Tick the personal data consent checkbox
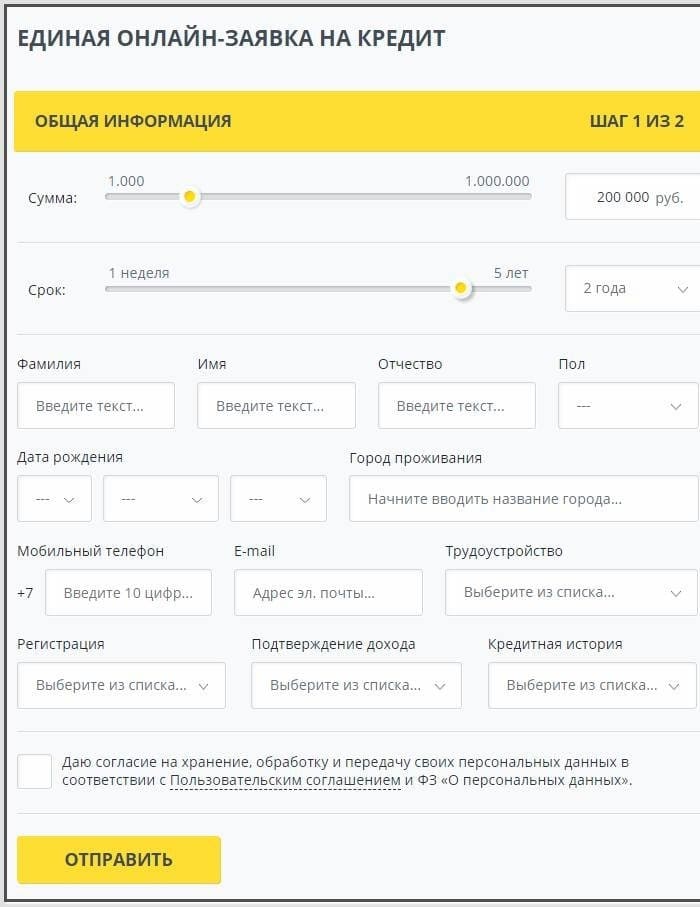The image size is (700, 907). point(34,771)
